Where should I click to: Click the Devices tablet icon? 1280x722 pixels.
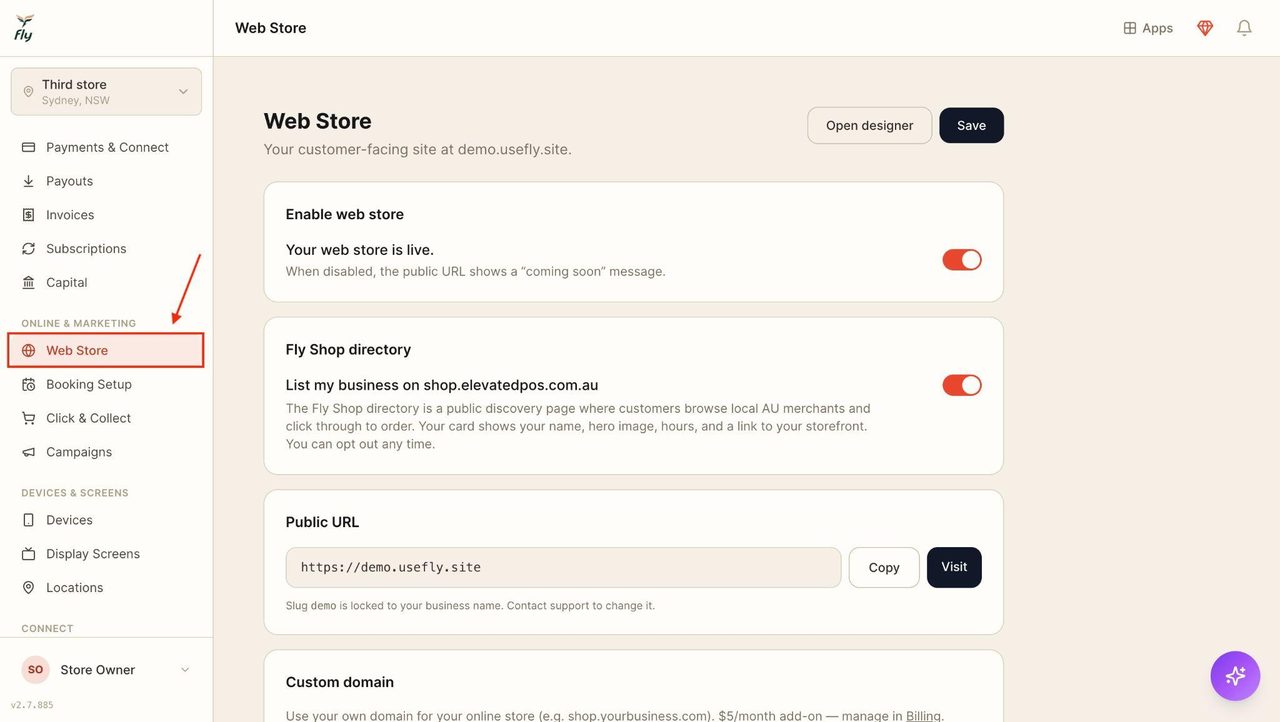coord(28,521)
